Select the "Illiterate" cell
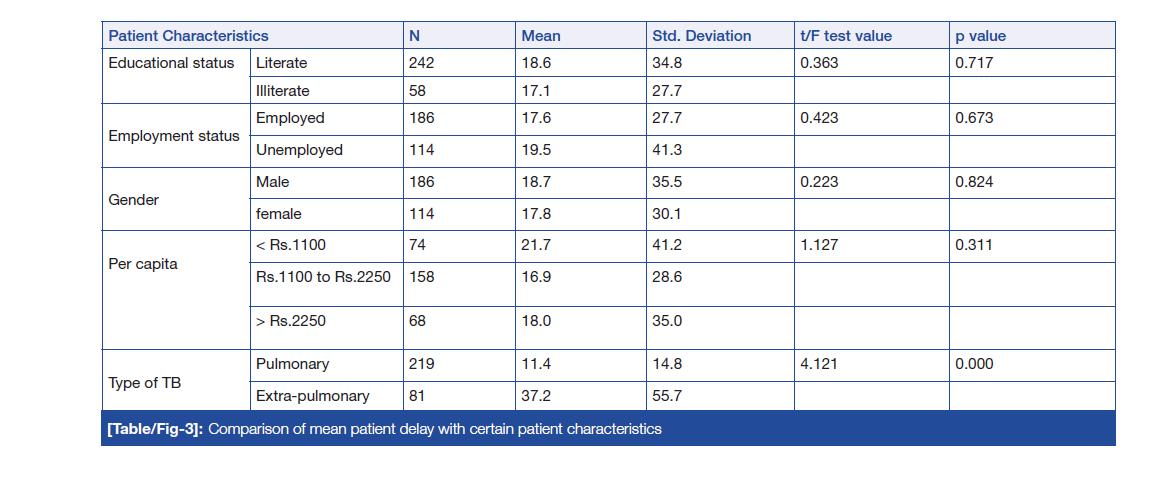This screenshot has width=1169, height=490. click(x=283, y=91)
